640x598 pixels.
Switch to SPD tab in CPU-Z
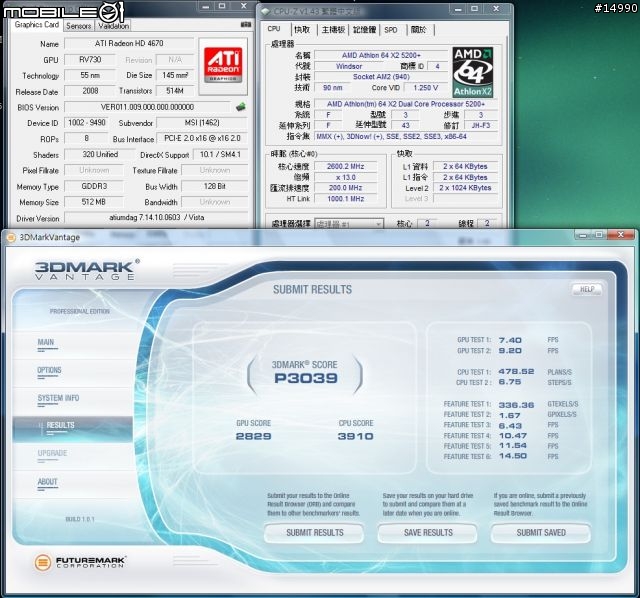[391, 29]
